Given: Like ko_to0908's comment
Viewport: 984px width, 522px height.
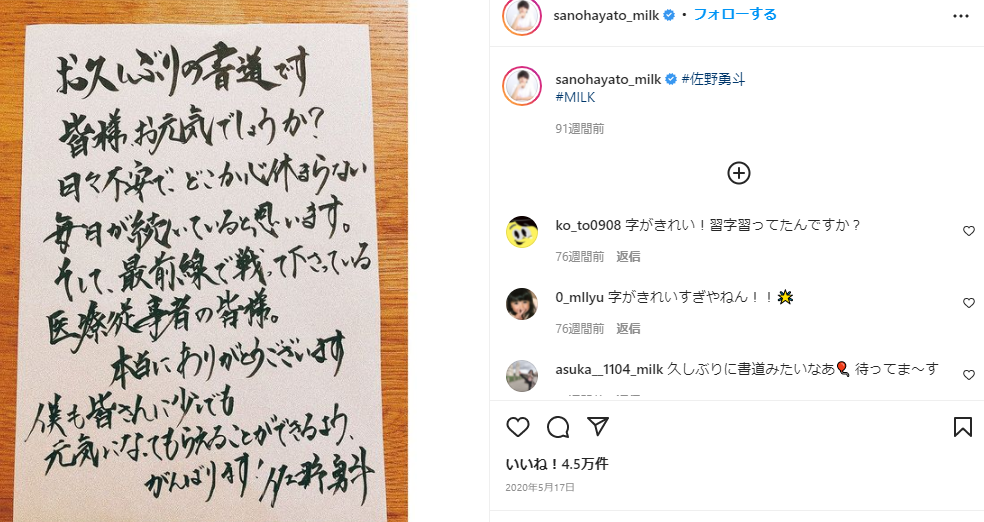Looking at the screenshot, I should [x=968, y=231].
